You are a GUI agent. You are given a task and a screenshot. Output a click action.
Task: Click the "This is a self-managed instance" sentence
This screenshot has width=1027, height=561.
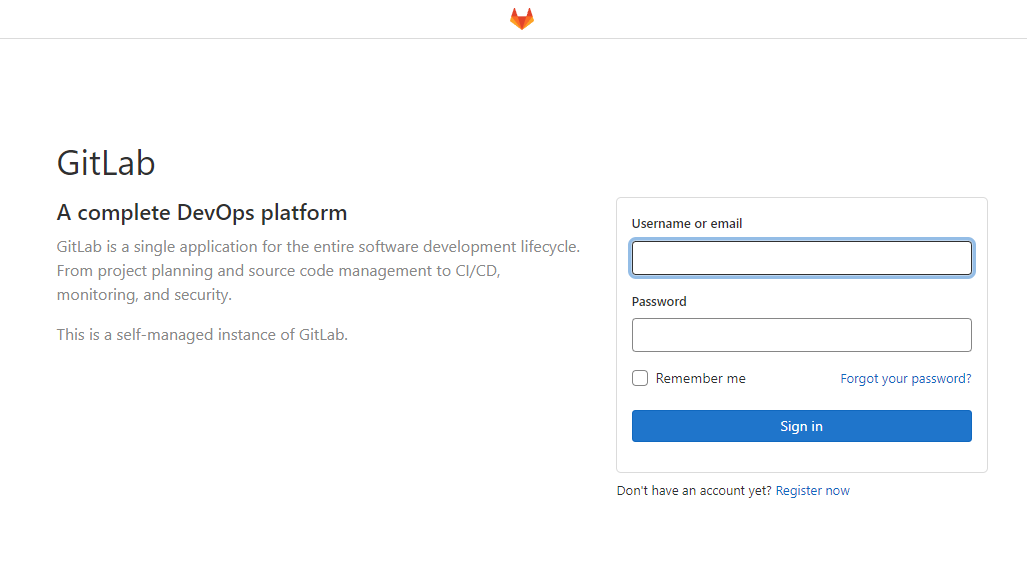[202, 335]
